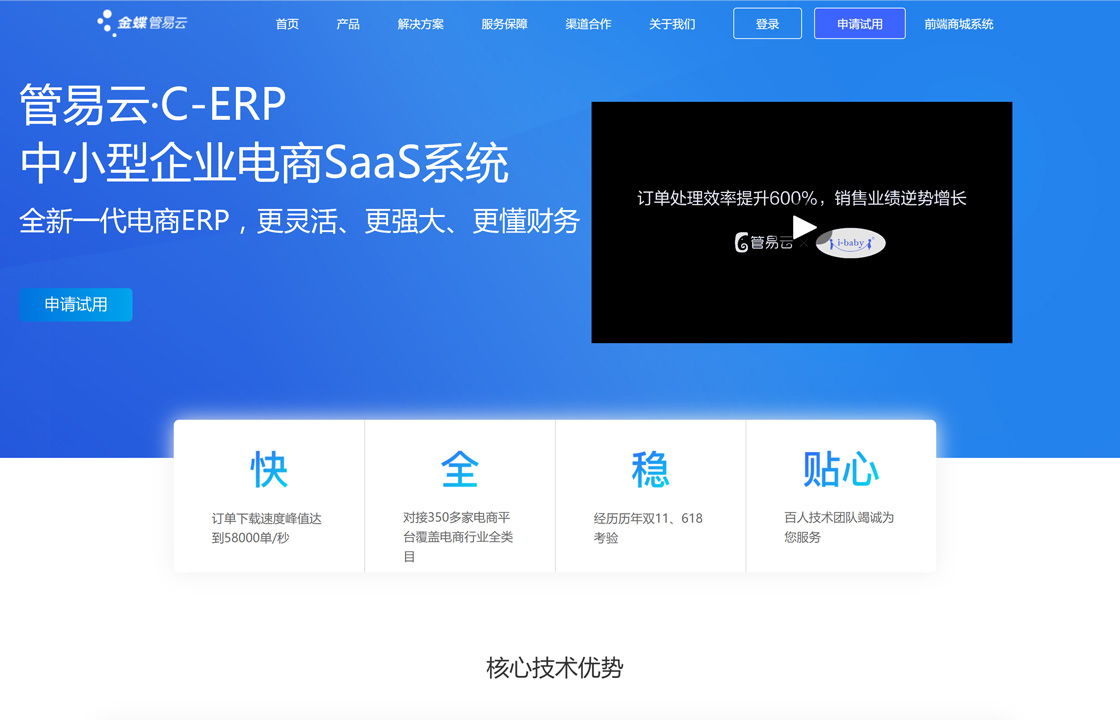The image size is (1120, 720).
Task: Click the 管易云·C-ERP headline
Action: [153, 104]
